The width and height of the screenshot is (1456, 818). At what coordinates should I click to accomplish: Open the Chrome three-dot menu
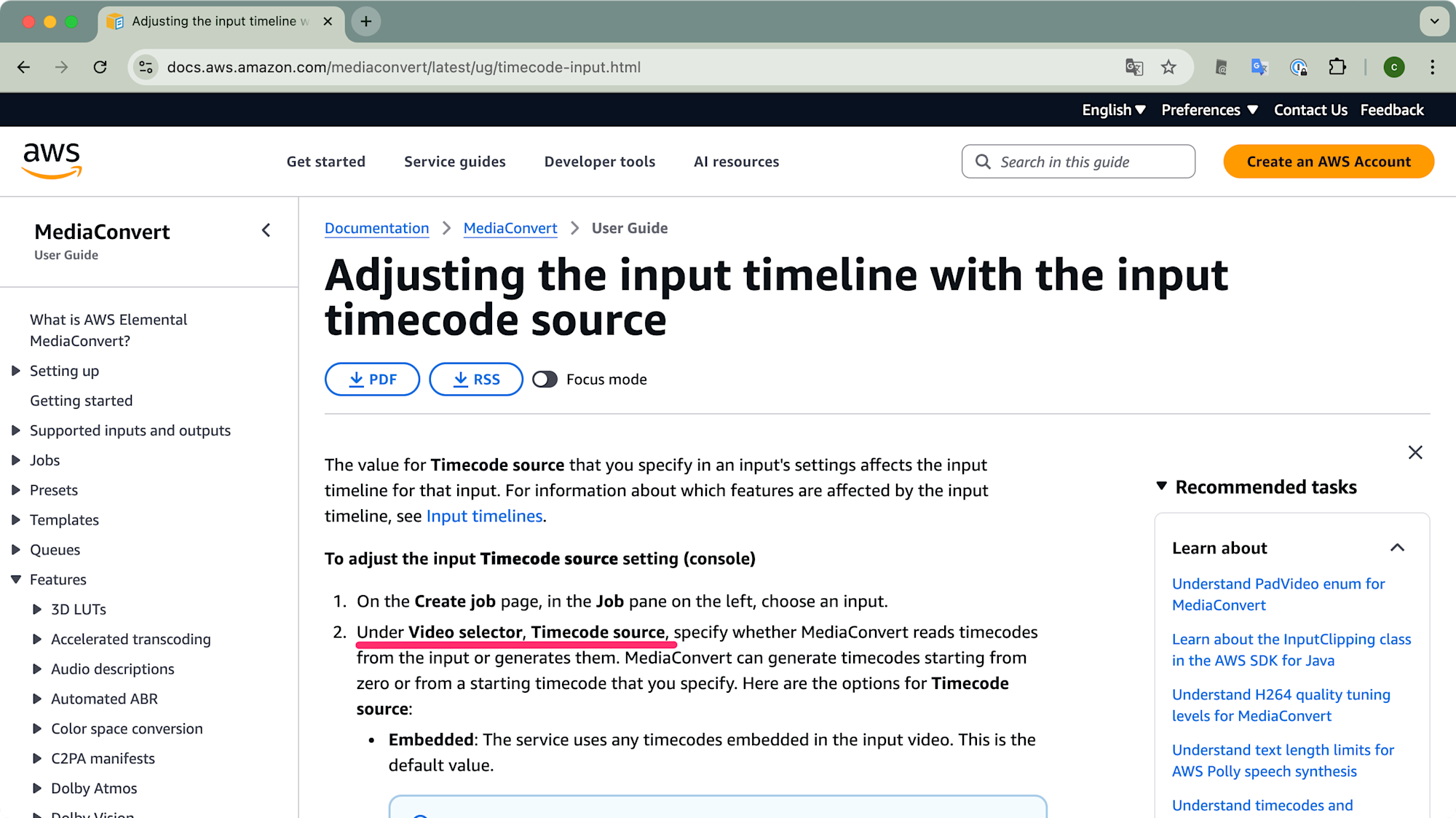coord(1432,67)
